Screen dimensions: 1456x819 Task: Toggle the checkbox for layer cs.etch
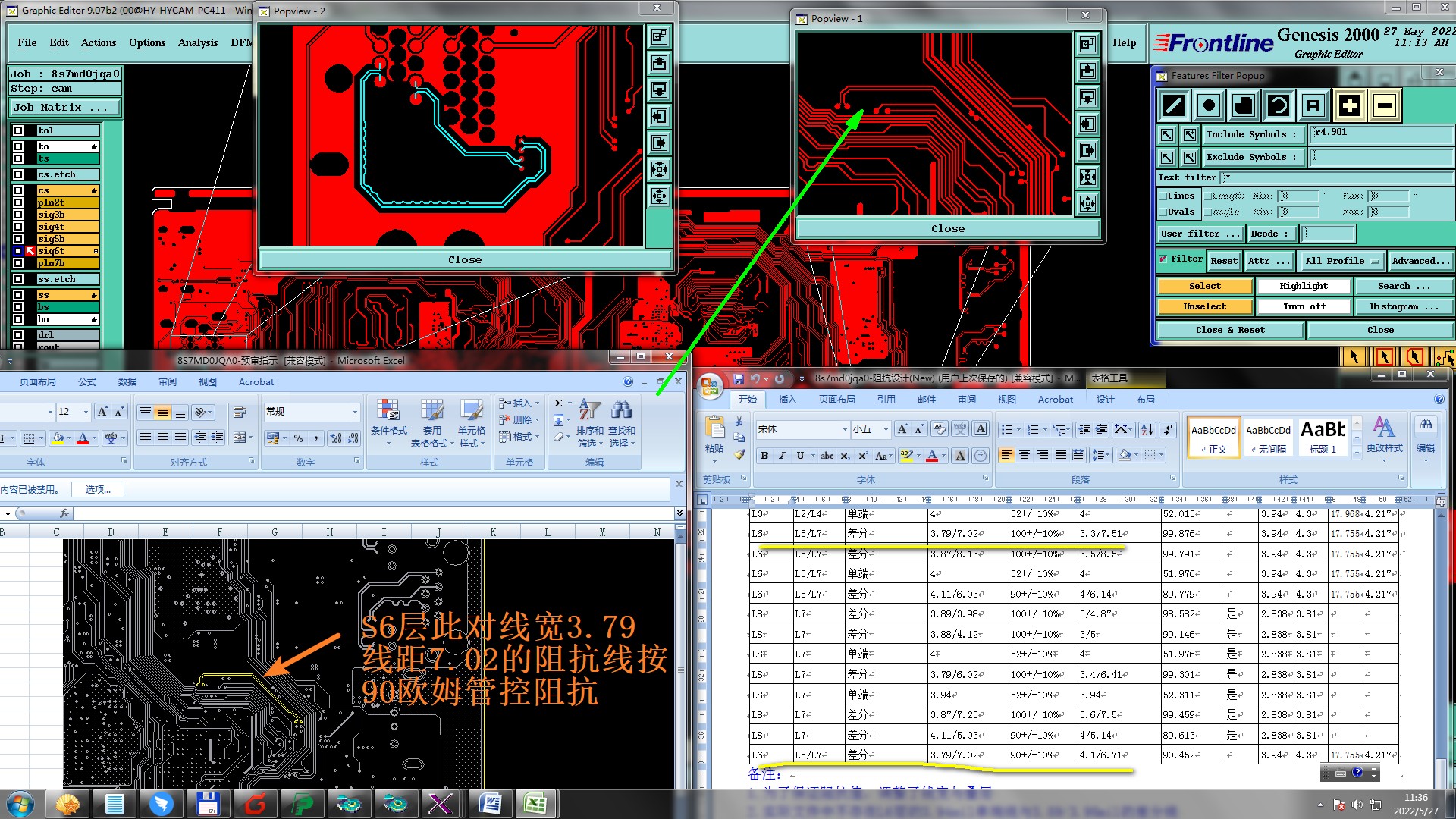[x=18, y=174]
